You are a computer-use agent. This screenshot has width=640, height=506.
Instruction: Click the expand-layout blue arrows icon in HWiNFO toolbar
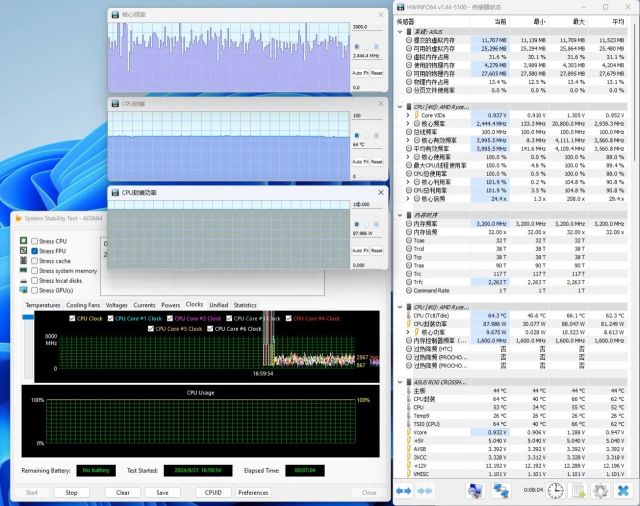tap(404, 491)
